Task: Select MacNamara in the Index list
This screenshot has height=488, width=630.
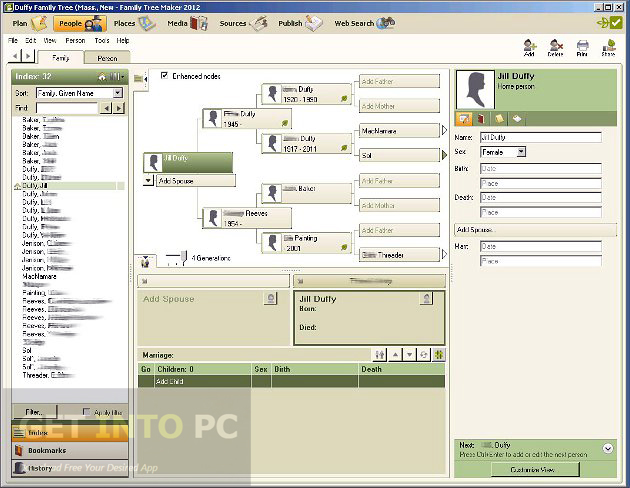Action: point(39,276)
